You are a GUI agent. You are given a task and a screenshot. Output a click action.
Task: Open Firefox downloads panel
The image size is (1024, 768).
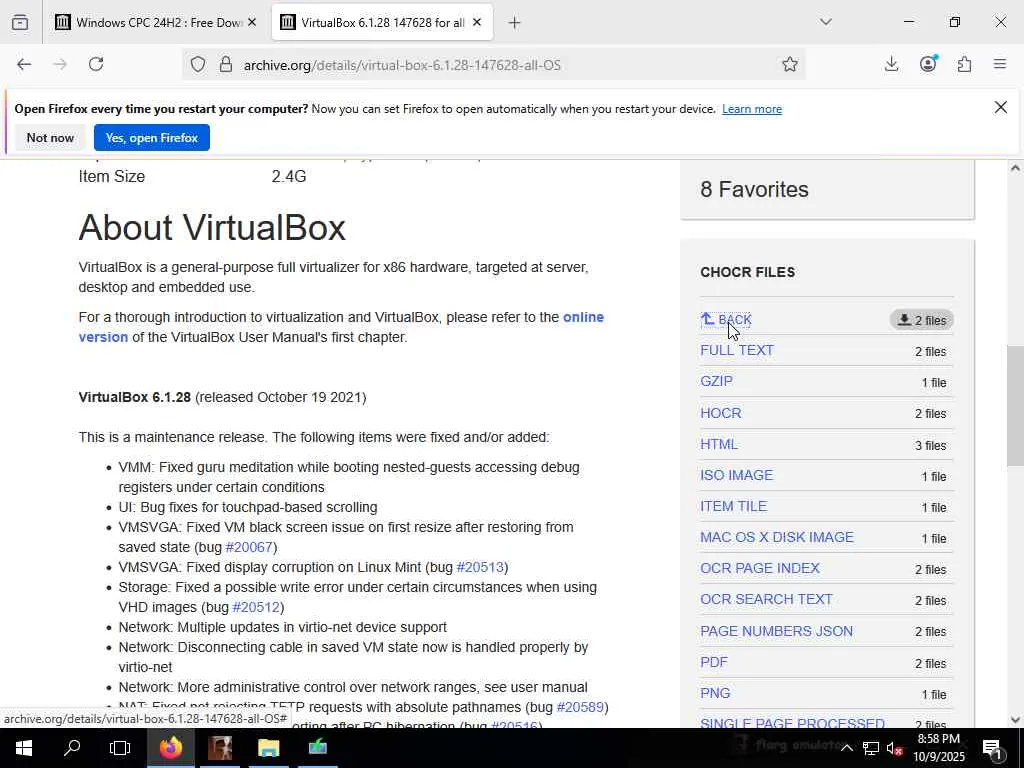[891, 64]
